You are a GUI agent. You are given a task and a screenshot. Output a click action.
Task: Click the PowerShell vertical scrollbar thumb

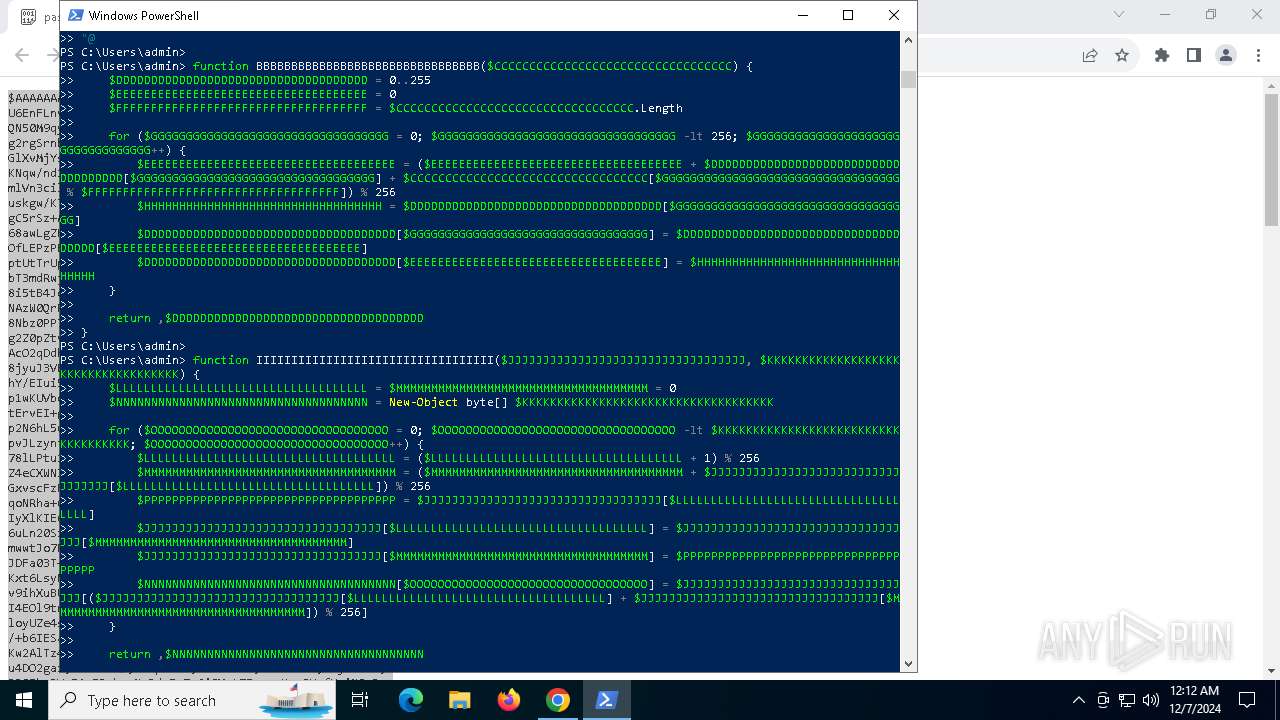(908, 80)
